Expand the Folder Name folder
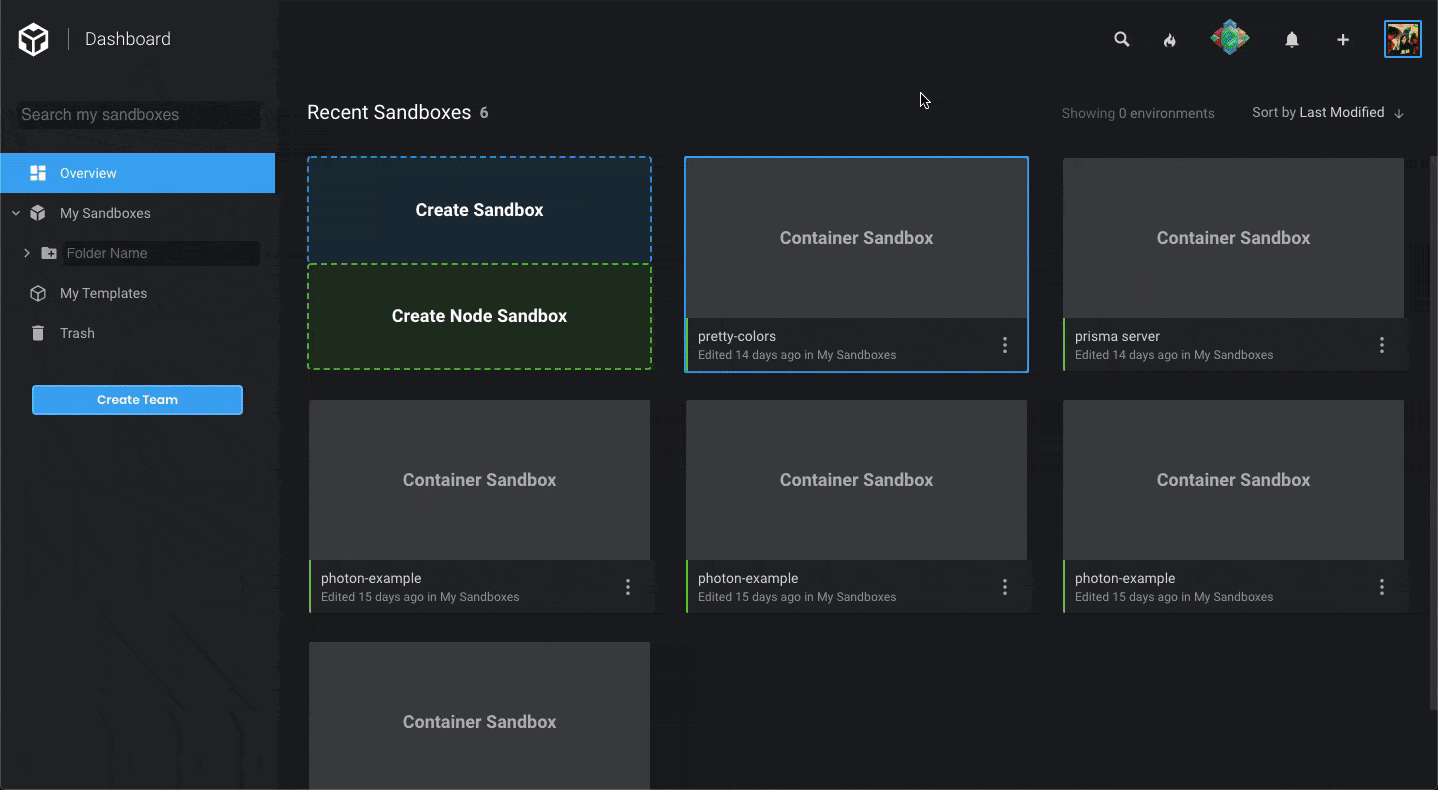 click(27, 253)
